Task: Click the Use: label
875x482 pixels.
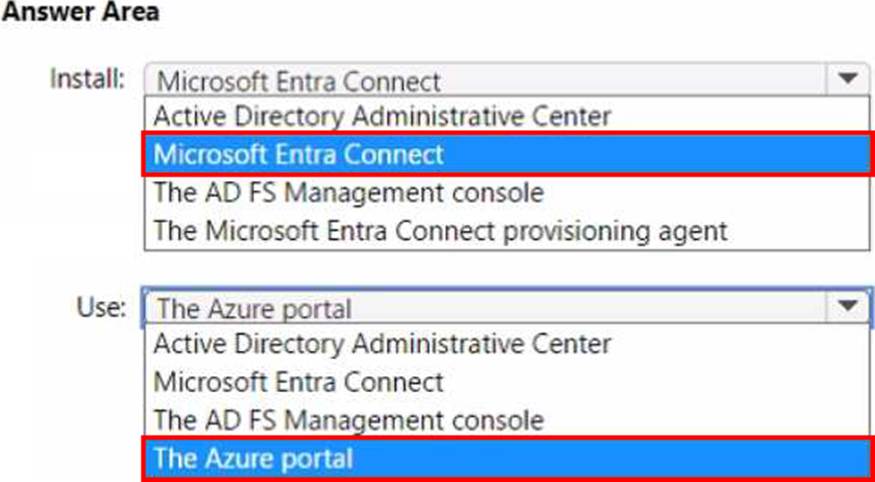Action: click(101, 306)
